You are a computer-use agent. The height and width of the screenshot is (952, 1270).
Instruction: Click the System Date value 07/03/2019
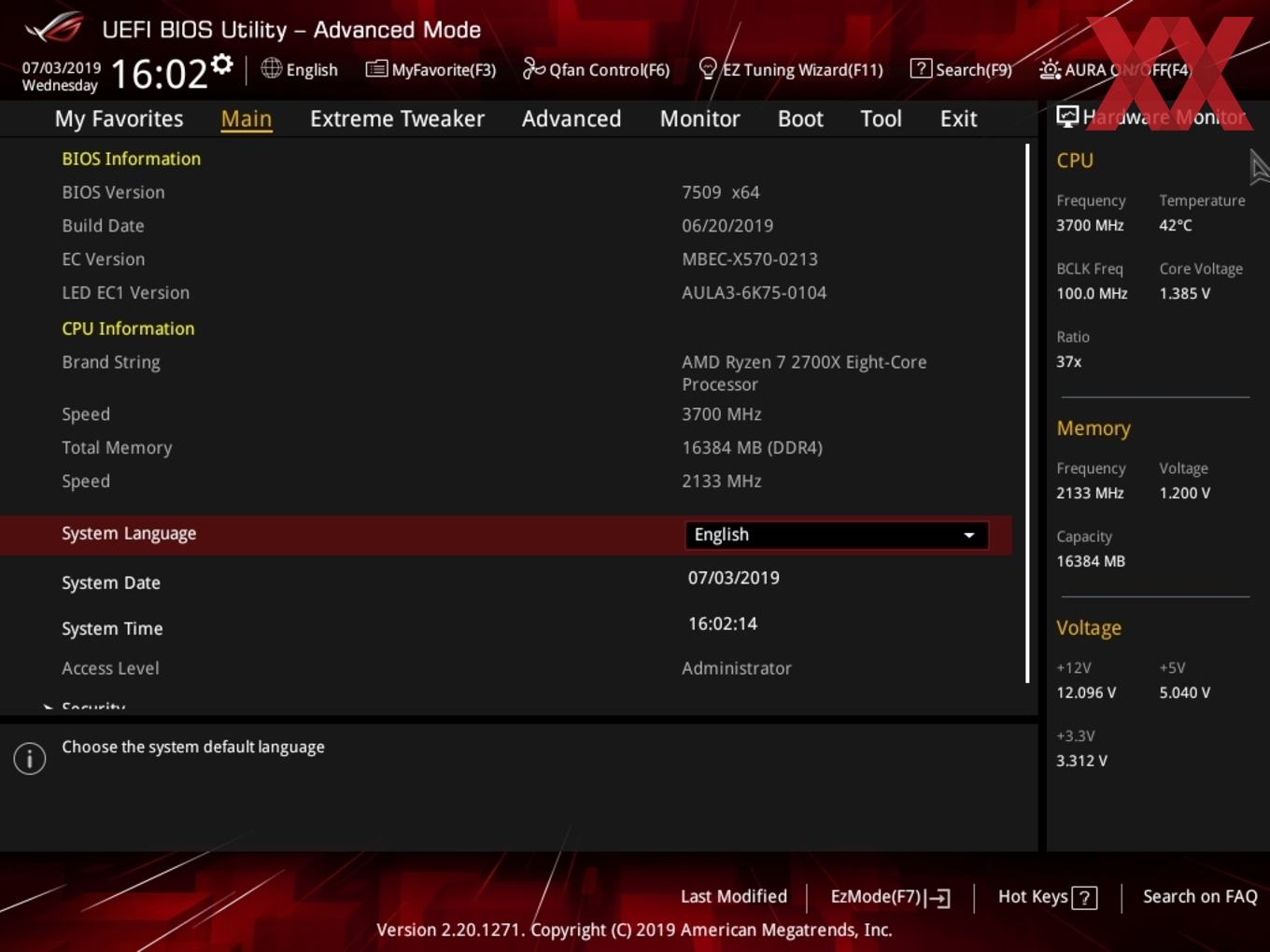pyautogui.click(x=733, y=578)
